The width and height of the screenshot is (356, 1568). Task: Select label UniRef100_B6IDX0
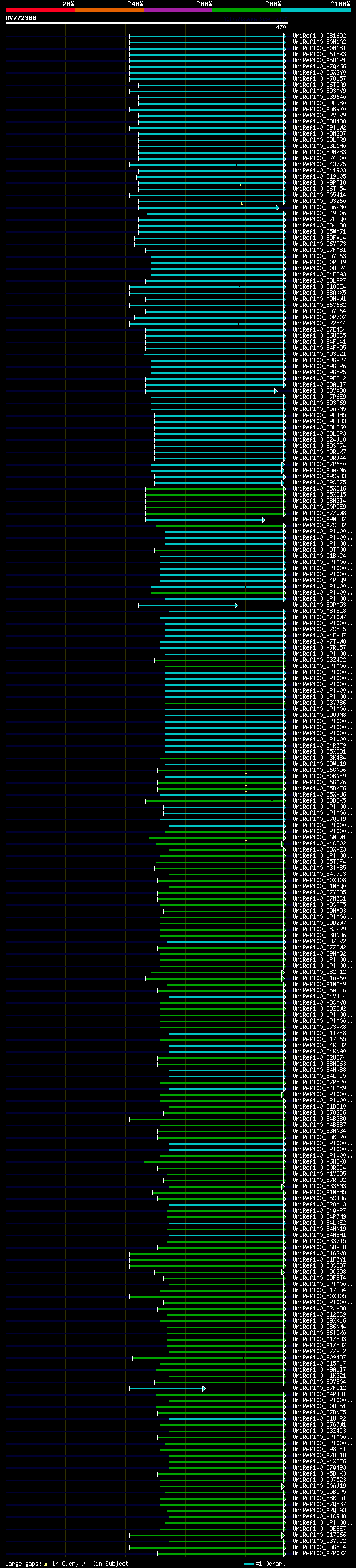pos(319,1333)
